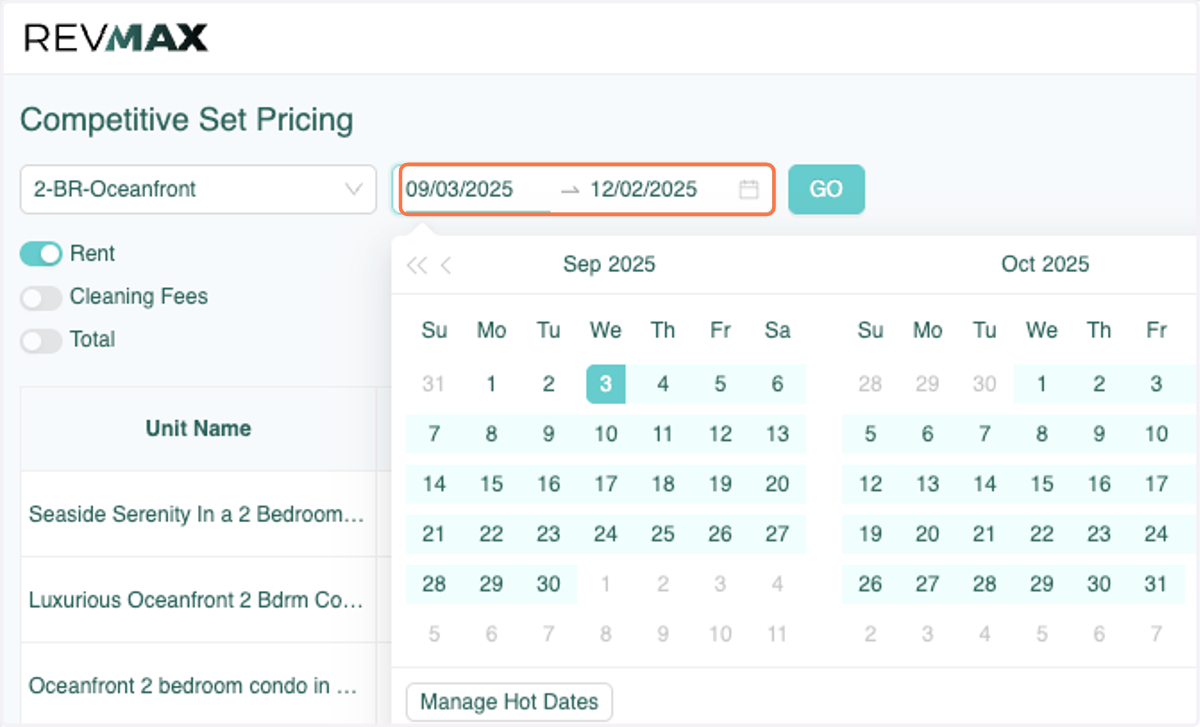
Task: Enable the Total toggle
Action: (41, 340)
